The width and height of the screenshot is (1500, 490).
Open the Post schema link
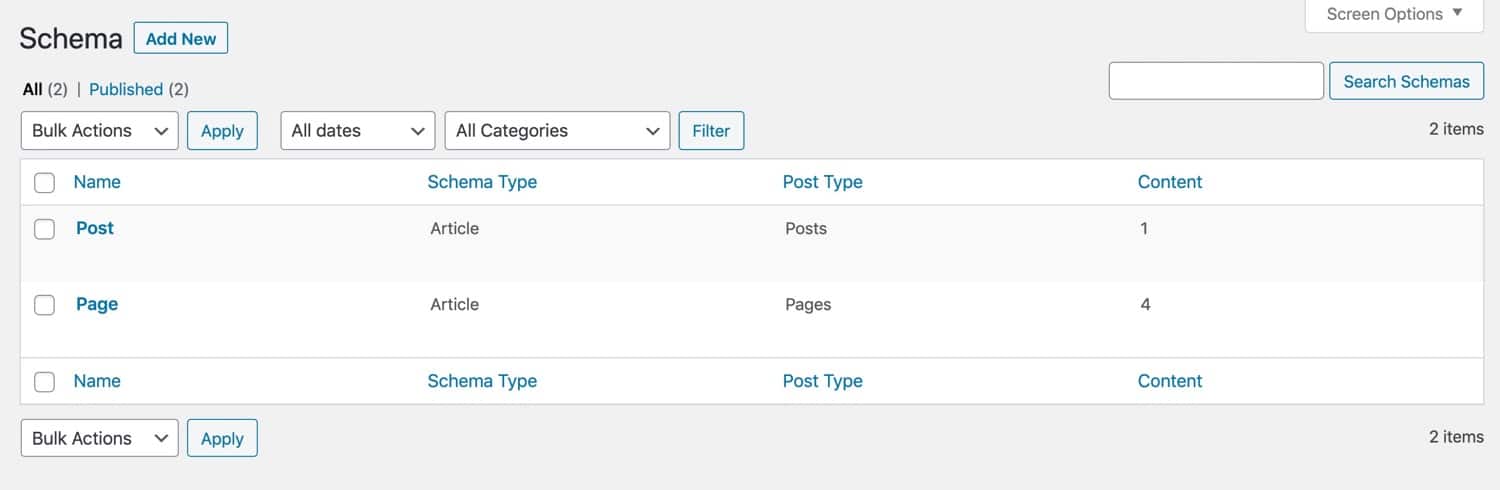tap(95, 228)
